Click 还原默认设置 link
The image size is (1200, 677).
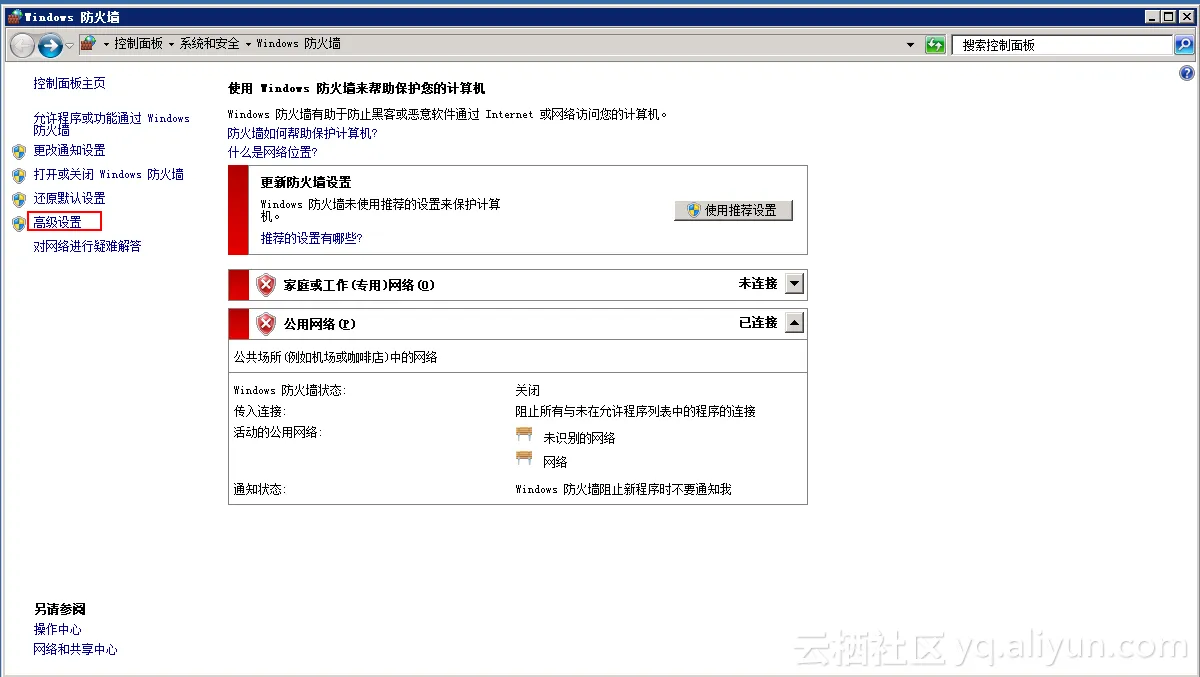(x=69, y=199)
